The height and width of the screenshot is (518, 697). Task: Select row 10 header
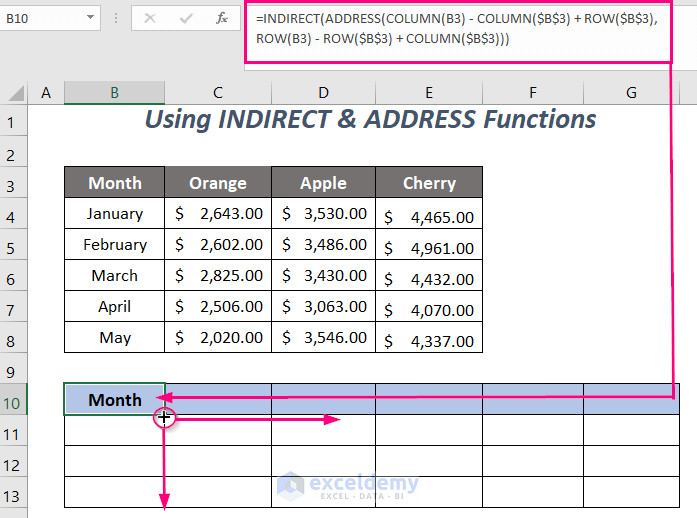(x=14, y=400)
